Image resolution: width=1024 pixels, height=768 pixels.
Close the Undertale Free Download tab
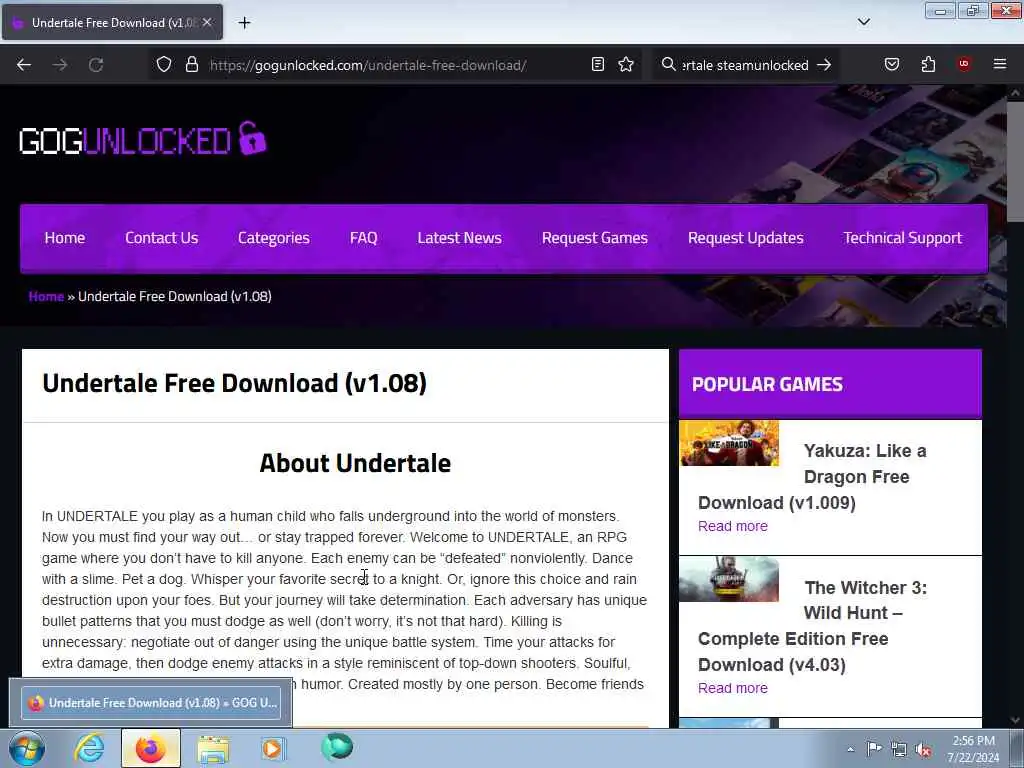[x=207, y=22]
